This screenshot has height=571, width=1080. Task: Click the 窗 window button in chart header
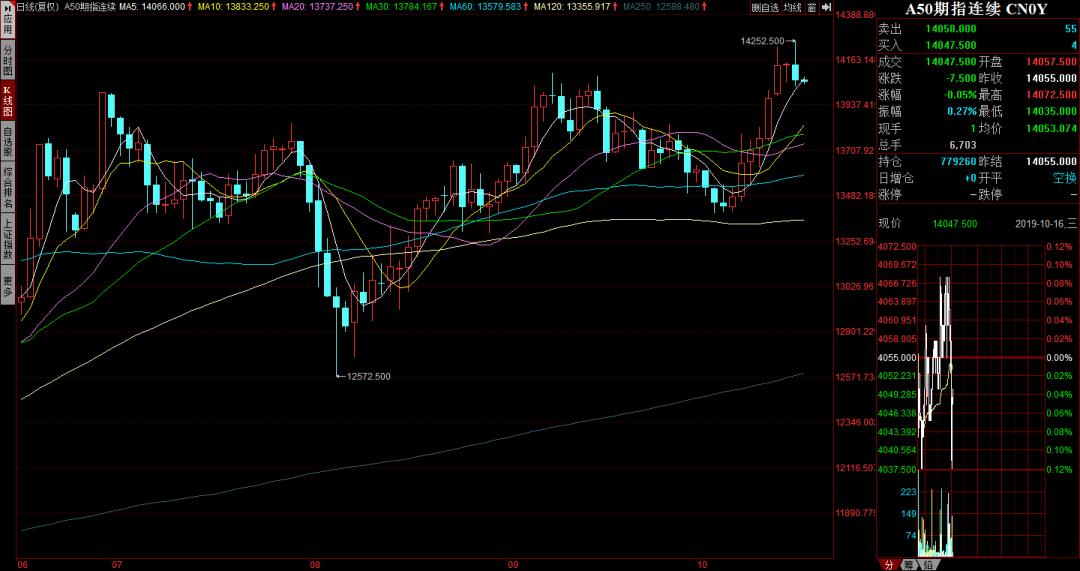point(811,8)
